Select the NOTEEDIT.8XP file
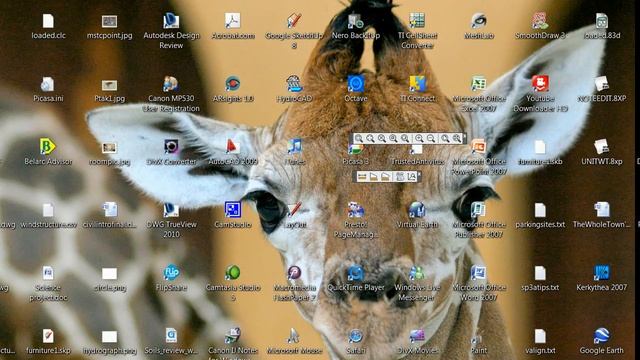 coord(602,84)
